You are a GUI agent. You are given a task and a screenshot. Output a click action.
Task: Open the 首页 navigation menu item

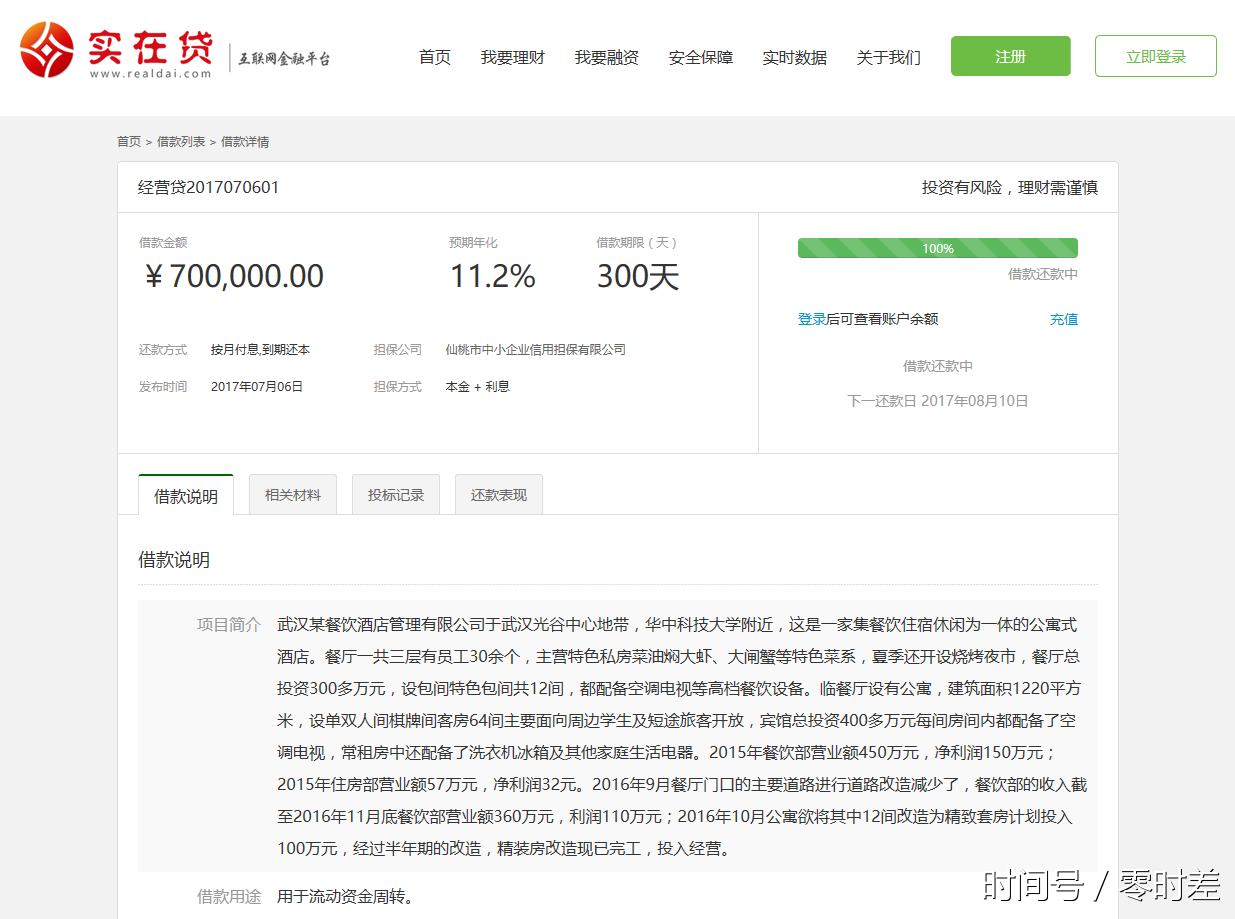click(x=434, y=57)
